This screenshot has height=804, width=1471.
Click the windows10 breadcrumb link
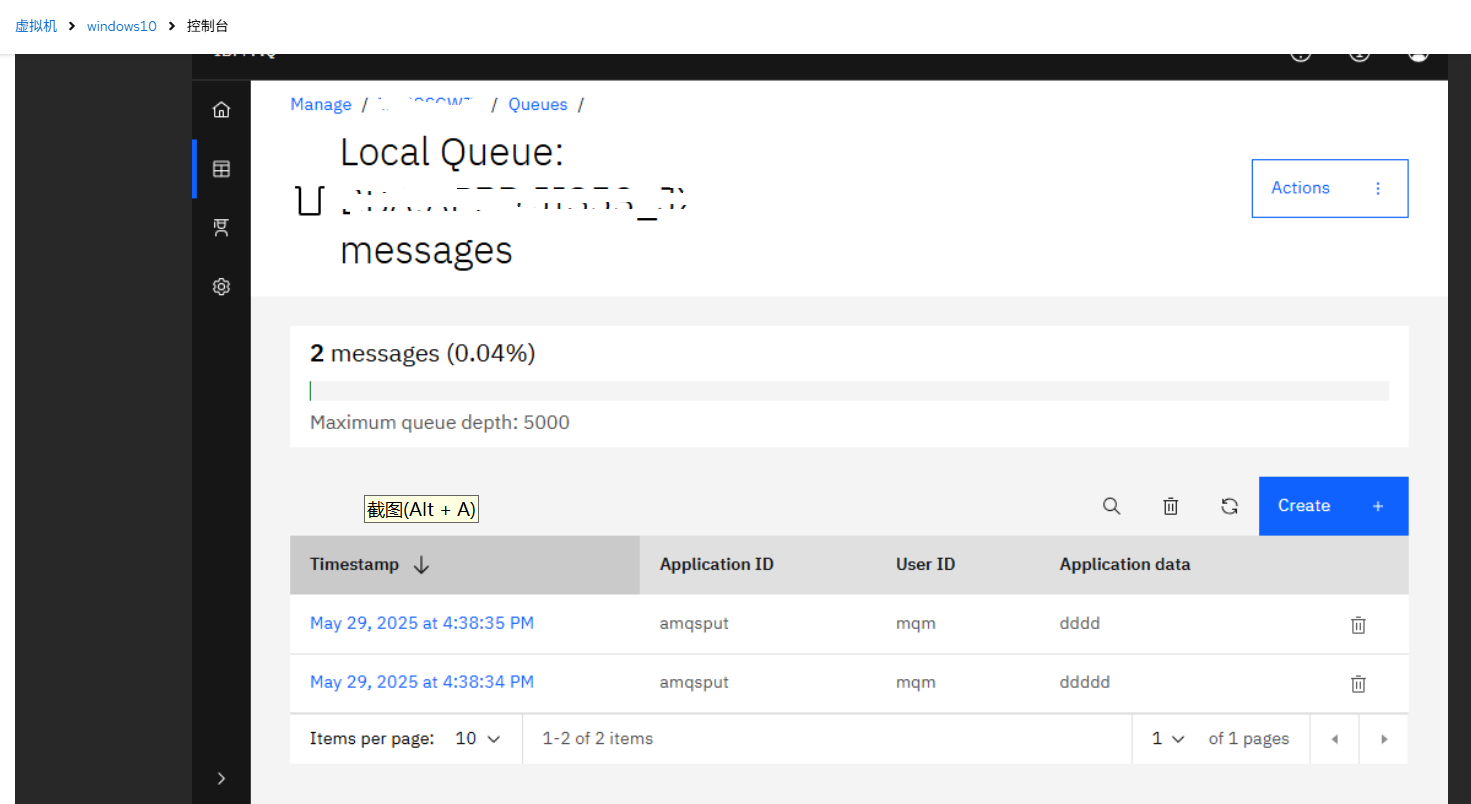122,26
